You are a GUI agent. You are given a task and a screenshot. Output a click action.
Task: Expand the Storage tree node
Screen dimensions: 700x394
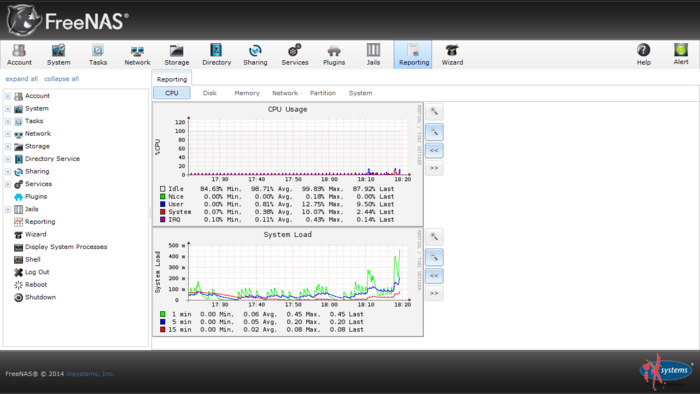[8, 146]
